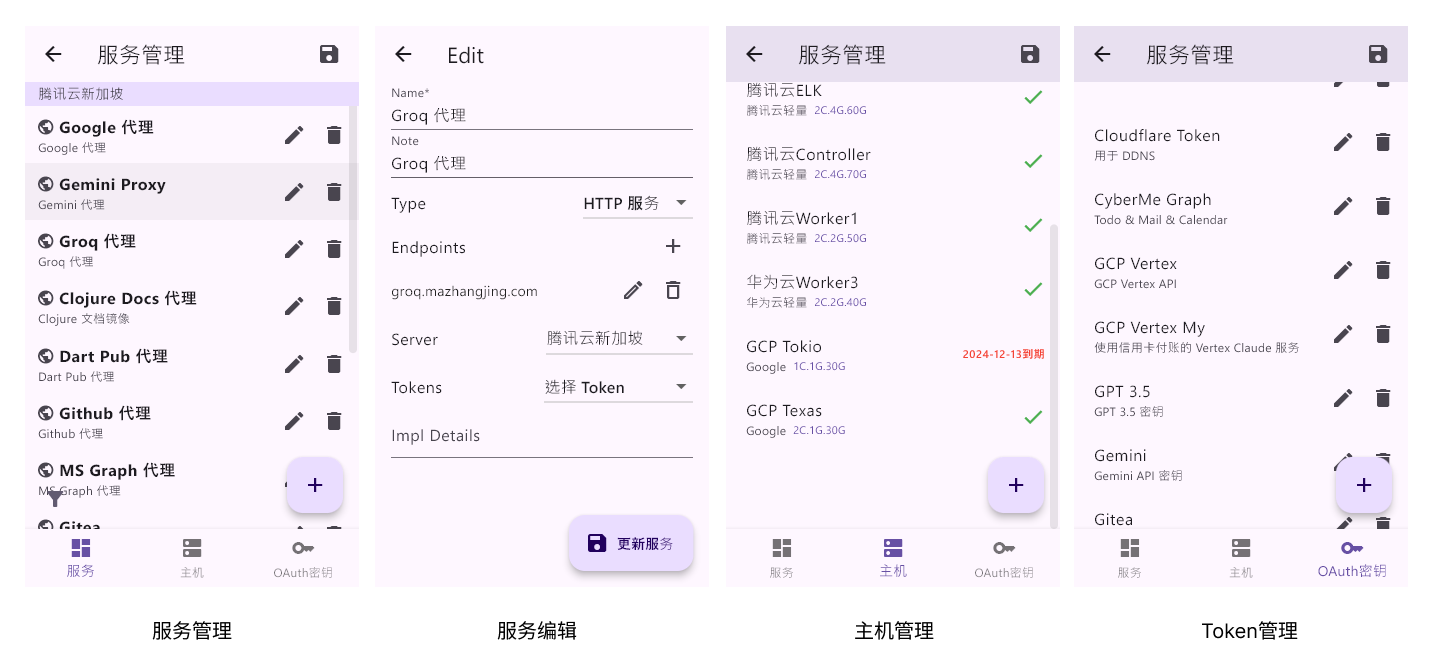This screenshot has width=1431, height=669.
Task: Edit the GCP Vertex token with pencil icon
Action: [x=1343, y=270]
